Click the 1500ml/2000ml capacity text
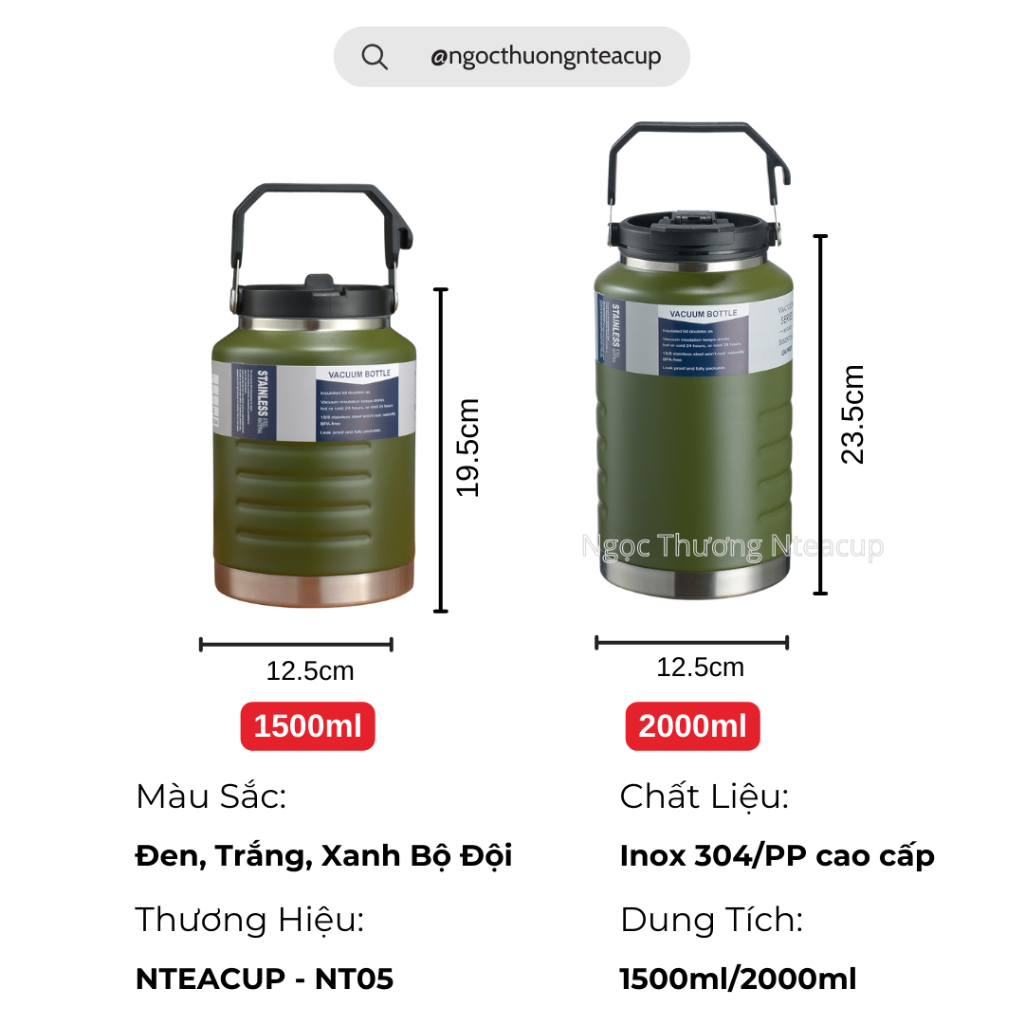Image resolution: width=1024 pixels, height=1024 pixels. point(738,979)
